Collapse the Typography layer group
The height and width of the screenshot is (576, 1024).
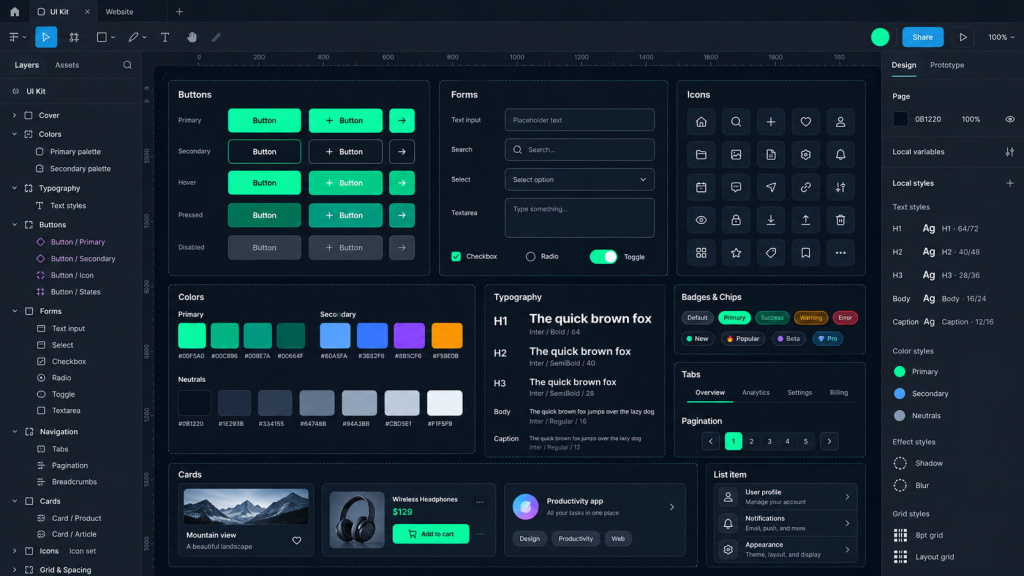pyautogui.click(x=14, y=188)
